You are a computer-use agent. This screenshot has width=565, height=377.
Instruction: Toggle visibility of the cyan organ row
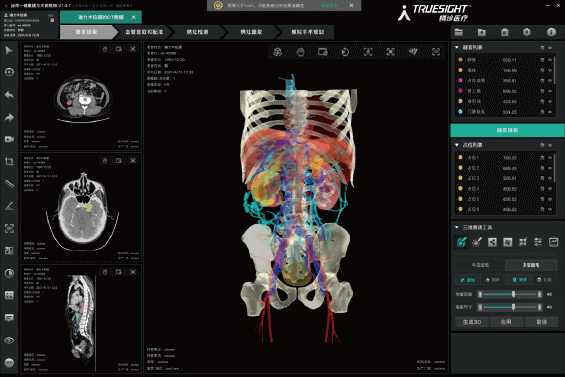click(550, 112)
